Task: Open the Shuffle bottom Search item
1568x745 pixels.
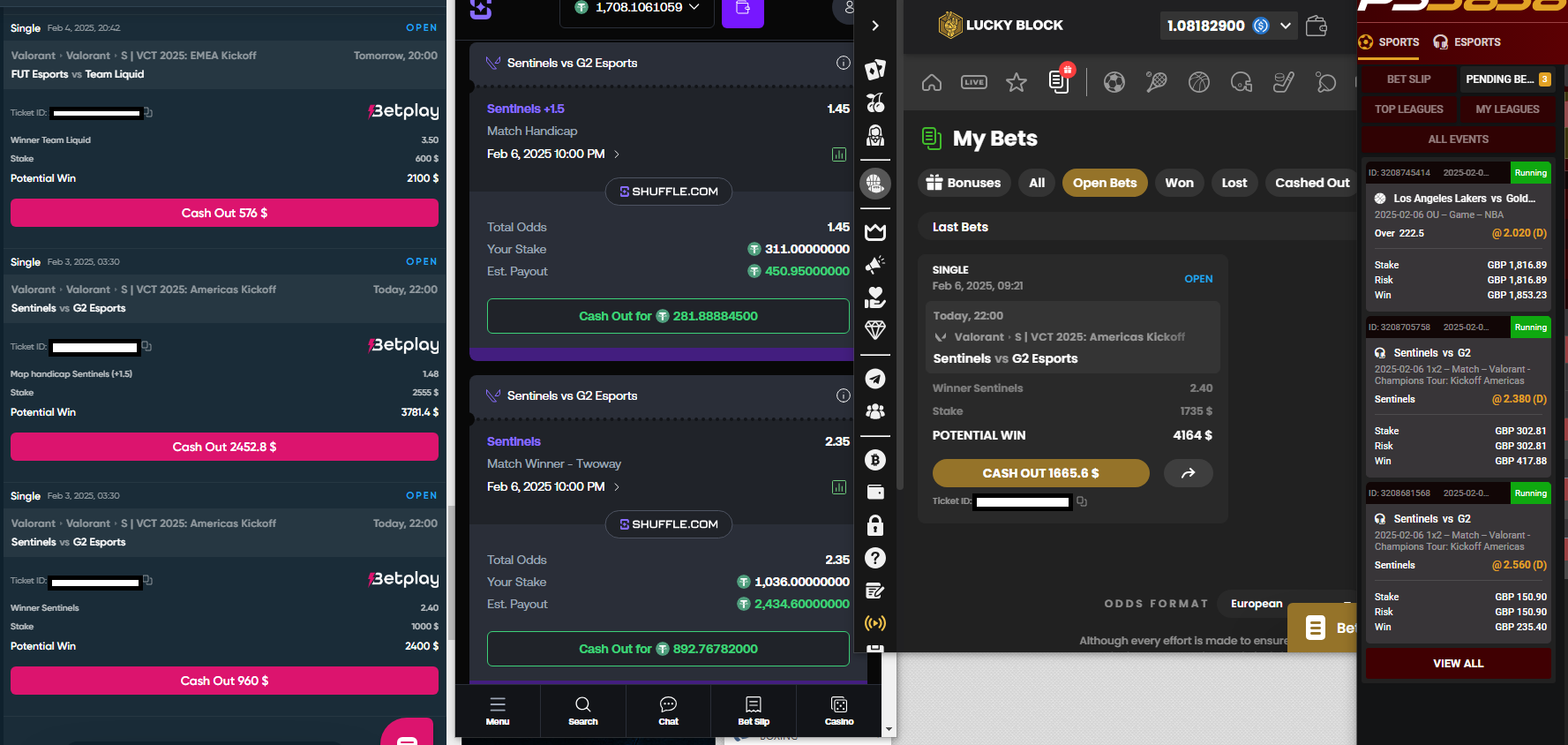Action: 582,711
